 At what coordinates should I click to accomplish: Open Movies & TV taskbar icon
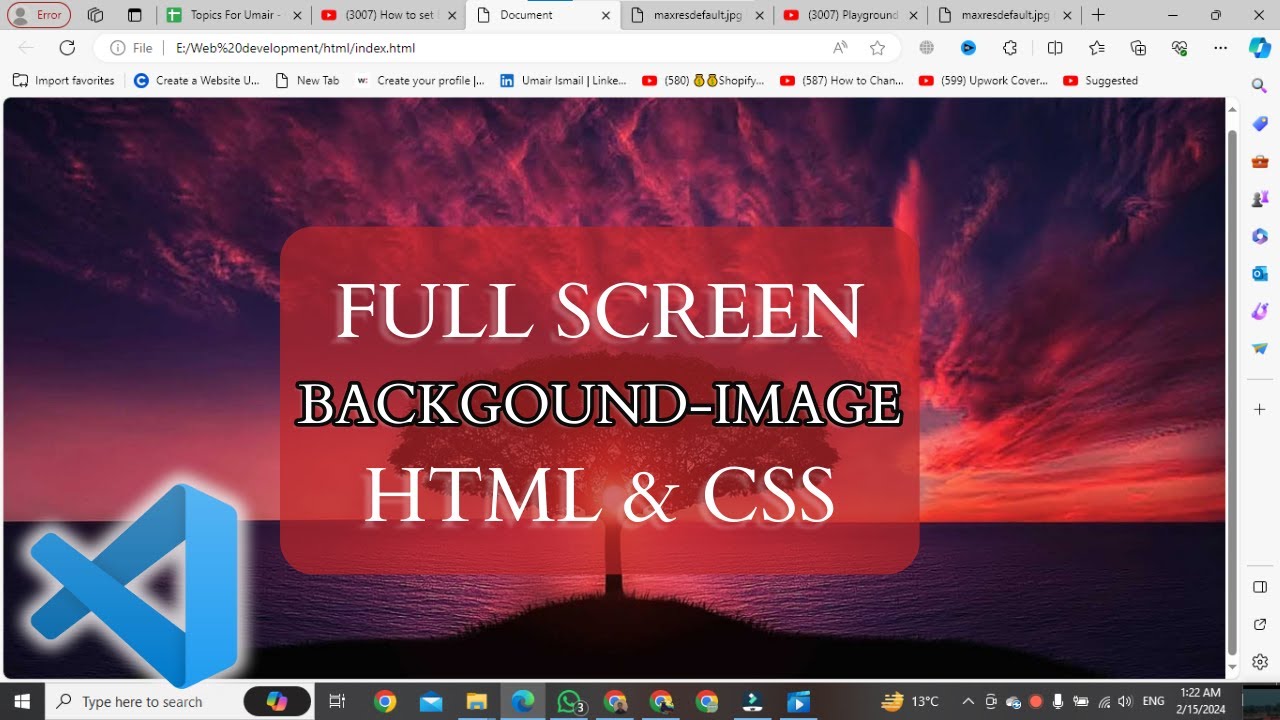coord(798,701)
